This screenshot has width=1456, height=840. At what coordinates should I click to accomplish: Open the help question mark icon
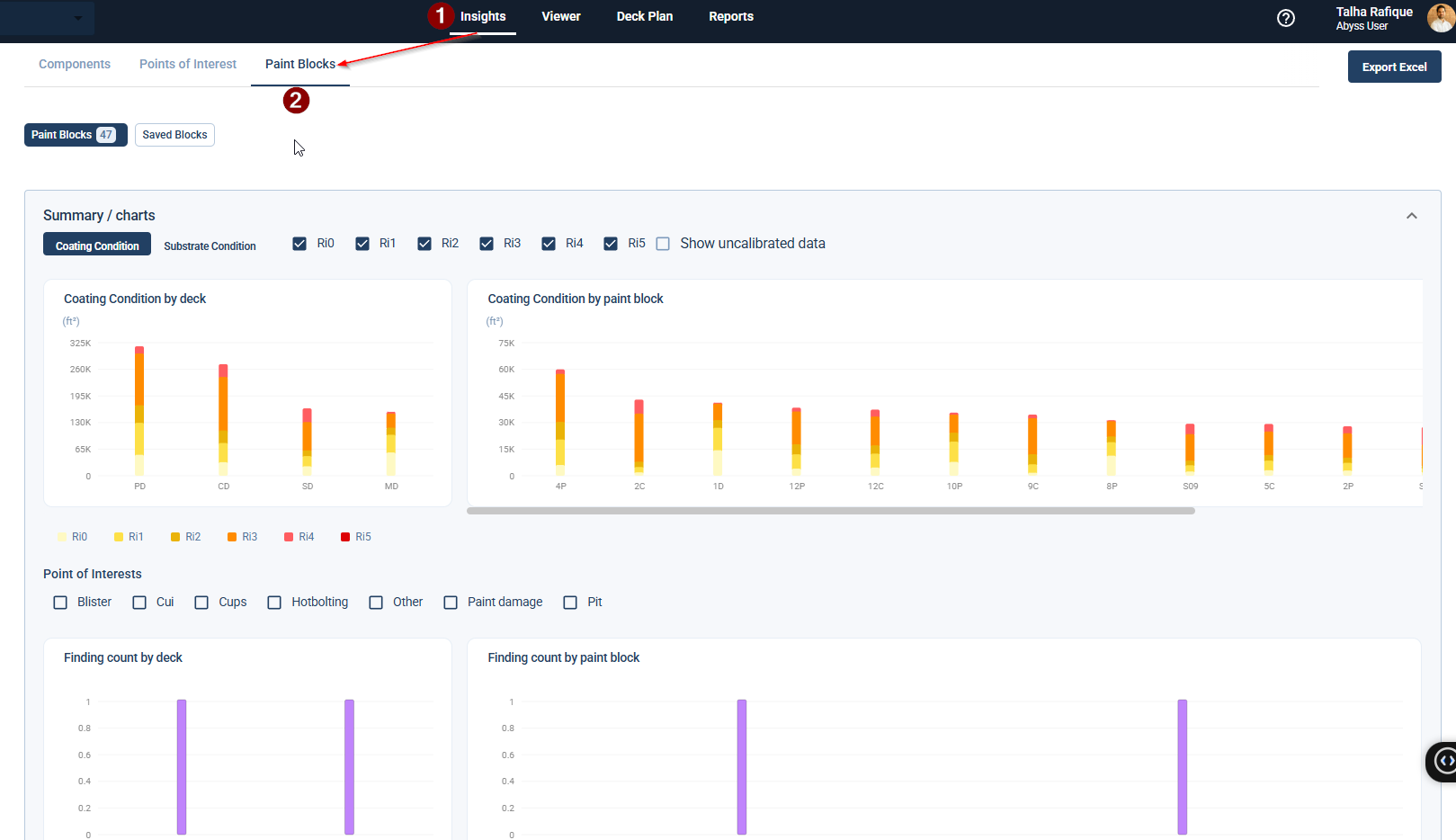click(1286, 18)
